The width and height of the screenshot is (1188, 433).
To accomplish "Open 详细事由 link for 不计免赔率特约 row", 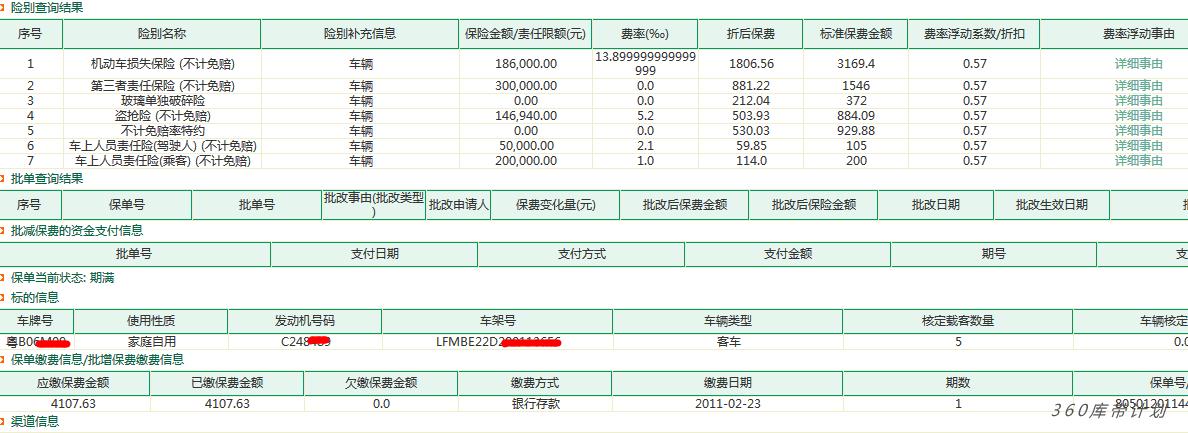I will (x=1138, y=131).
